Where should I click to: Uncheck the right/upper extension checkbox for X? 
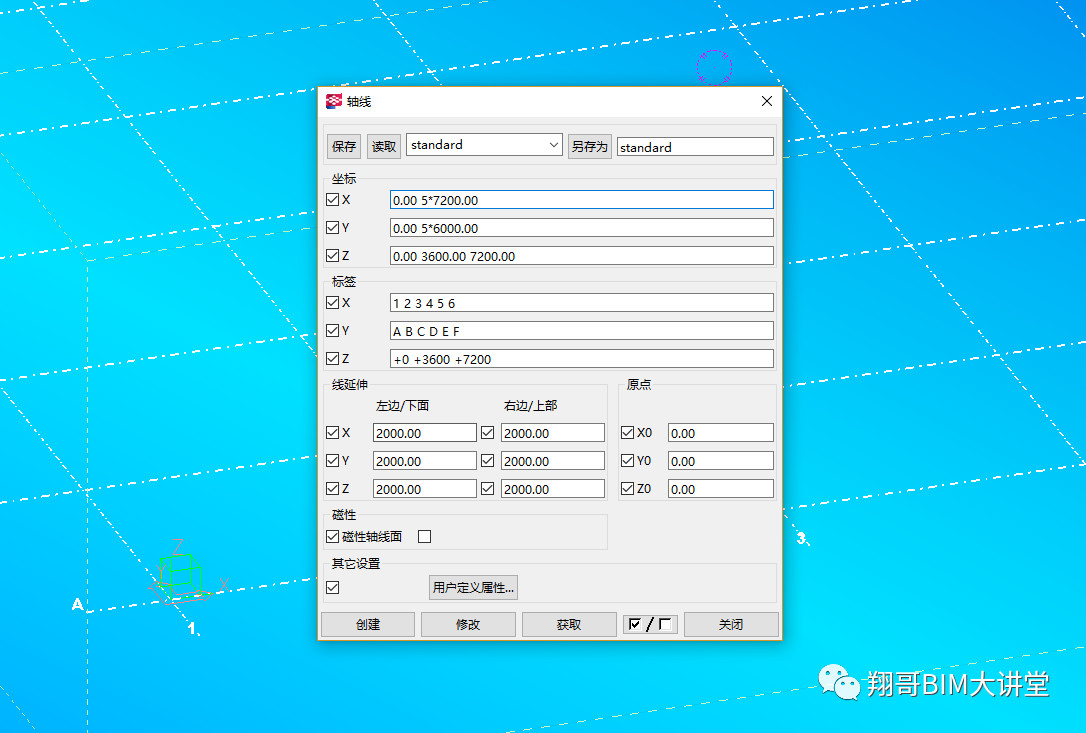pyautogui.click(x=489, y=432)
